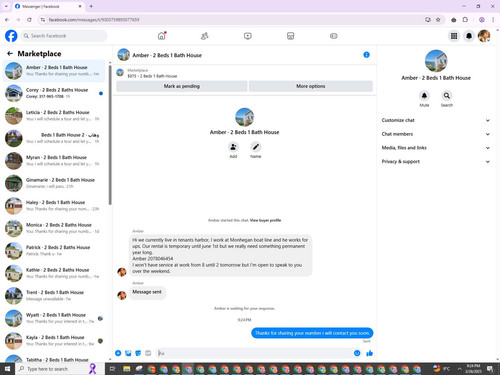The height and width of the screenshot is (375, 500).
Task: Click the Name pencil icon in chat
Action: (x=256, y=147)
